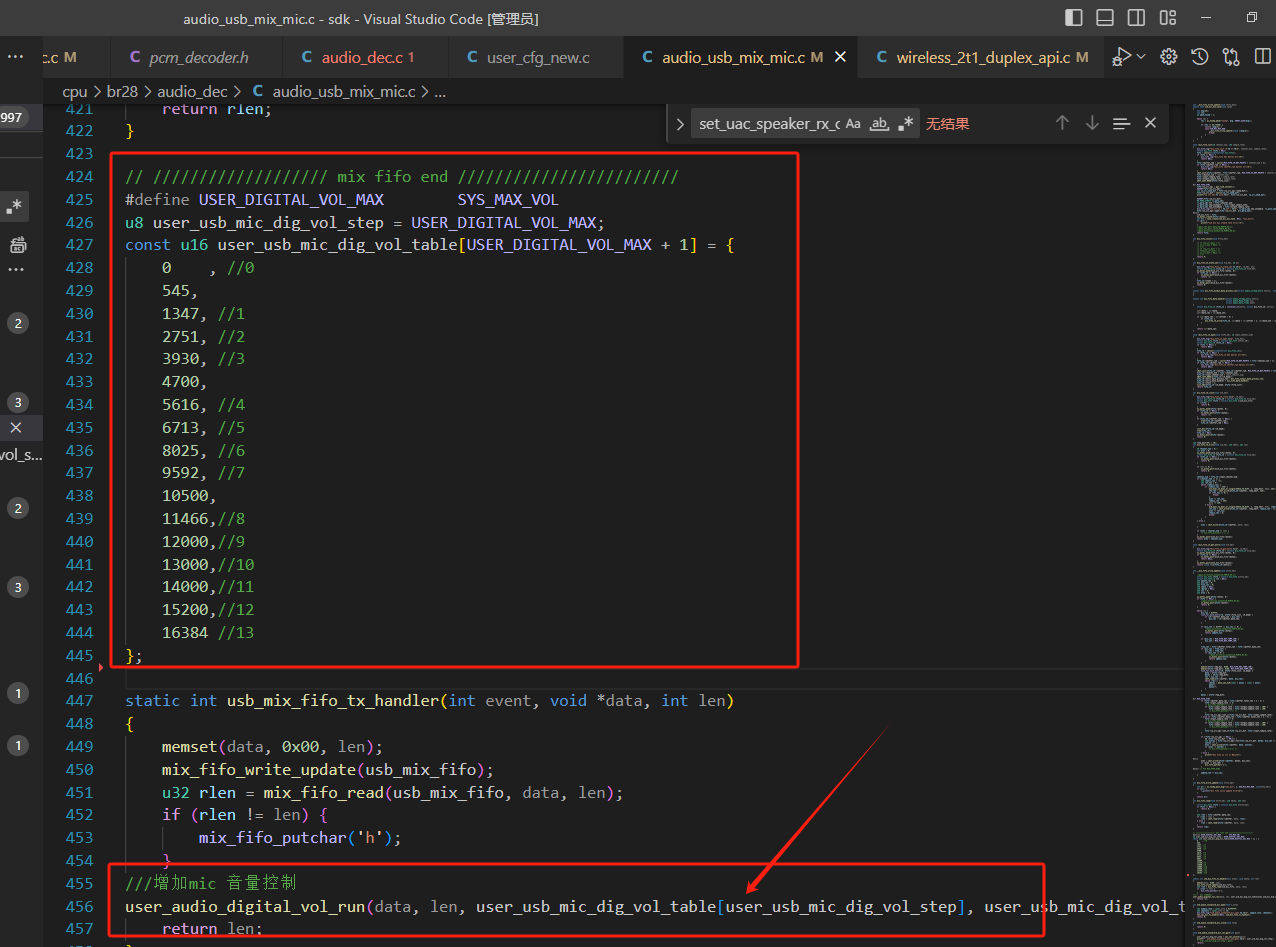
Task: Open the customize layout icon
Action: coord(1167,18)
